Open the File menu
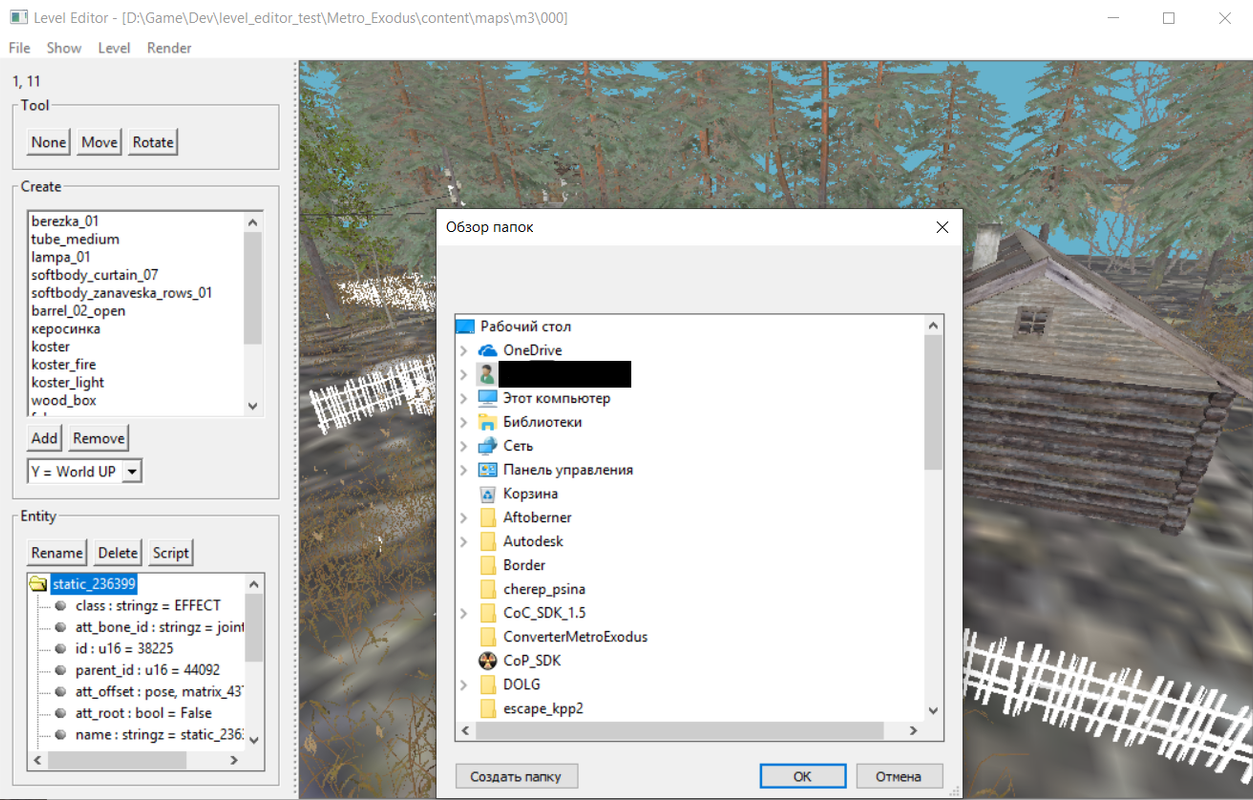Viewport: 1253px width, 800px height. [19, 48]
